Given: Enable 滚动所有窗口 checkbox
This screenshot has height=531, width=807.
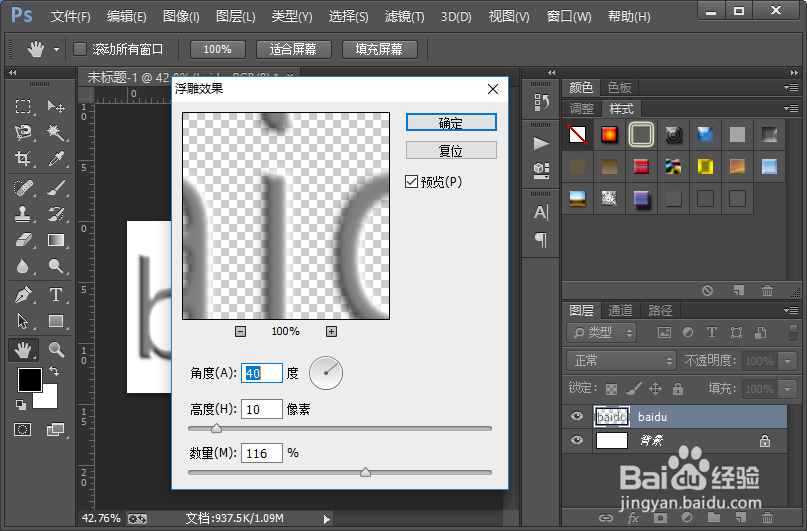Looking at the screenshot, I should coord(80,49).
